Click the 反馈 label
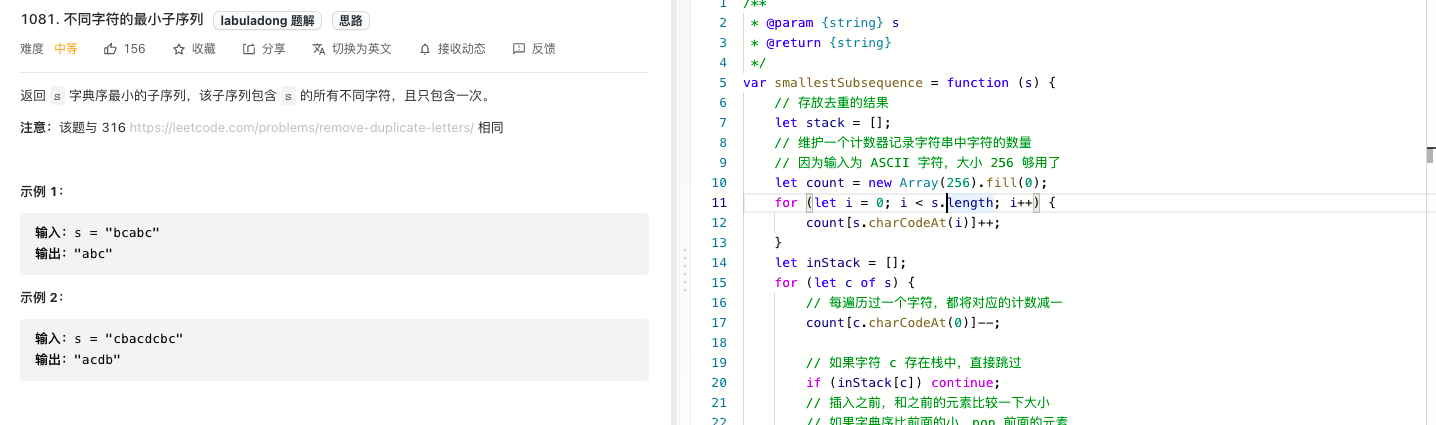The image size is (1436, 425). 543,48
